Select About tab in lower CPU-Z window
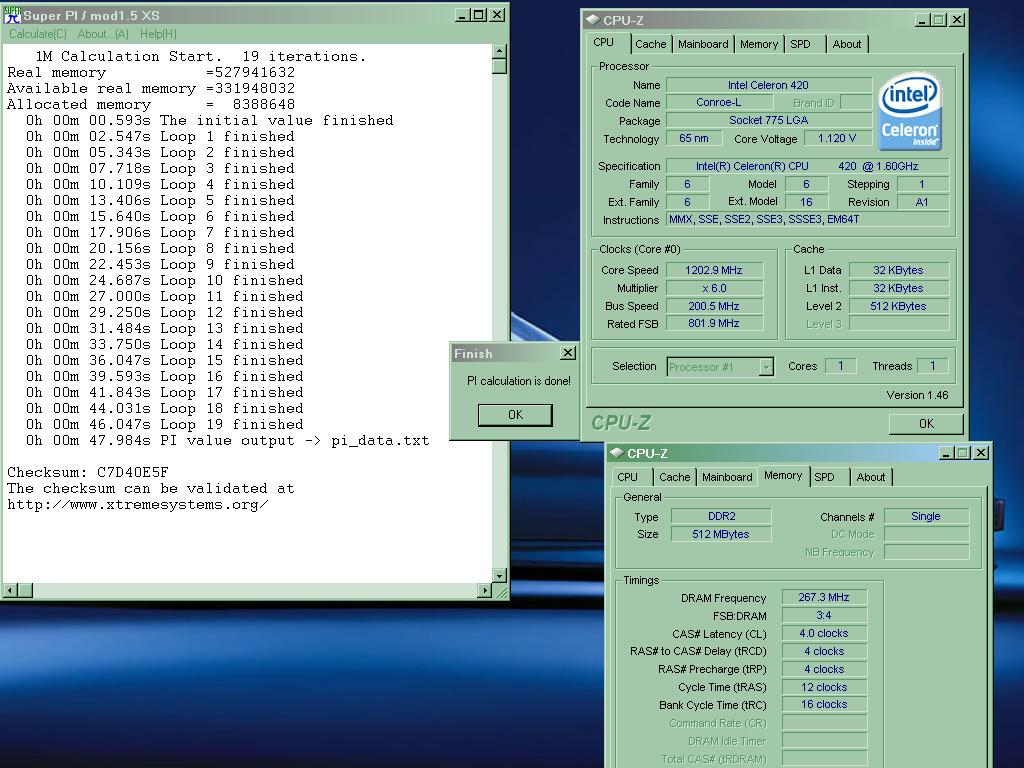1024x768 pixels. [x=871, y=477]
